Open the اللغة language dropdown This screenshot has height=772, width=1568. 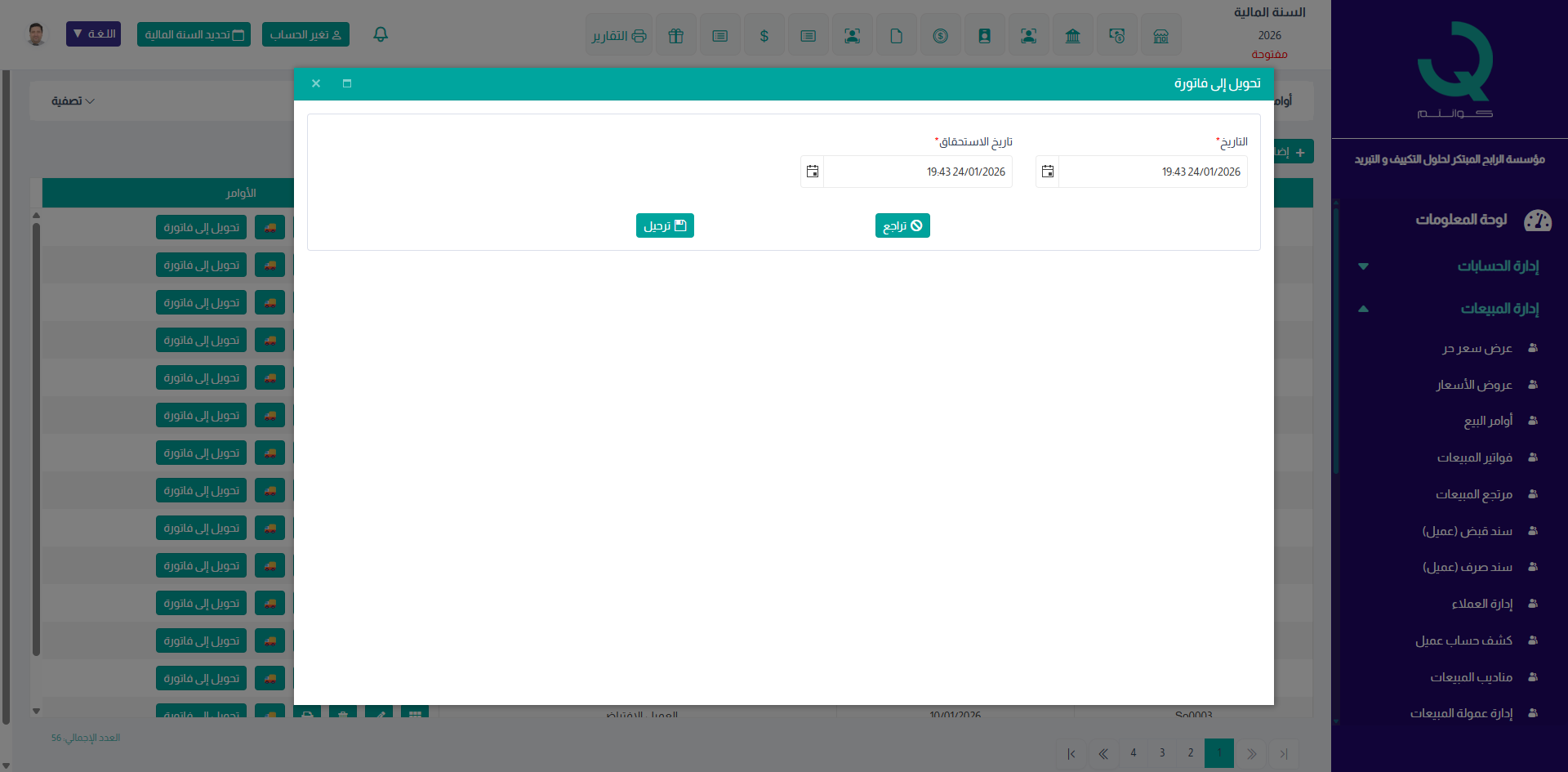[x=93, y=34]
